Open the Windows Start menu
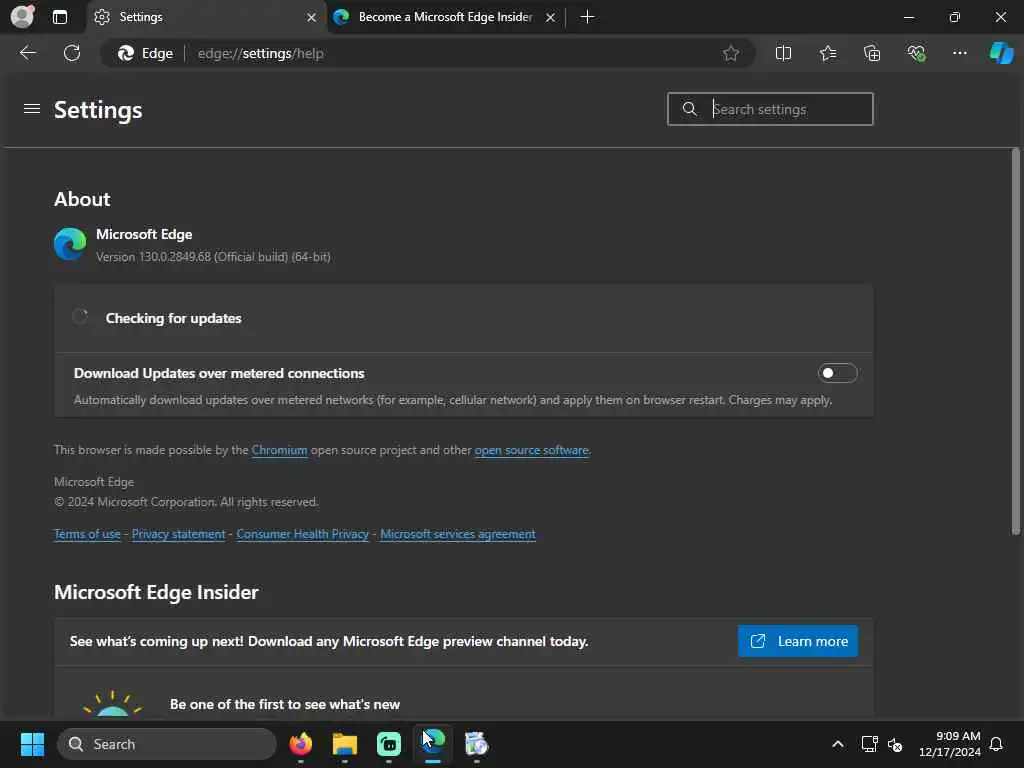The width and height of the screenshot is (1024, 768). tap(32, 744)
